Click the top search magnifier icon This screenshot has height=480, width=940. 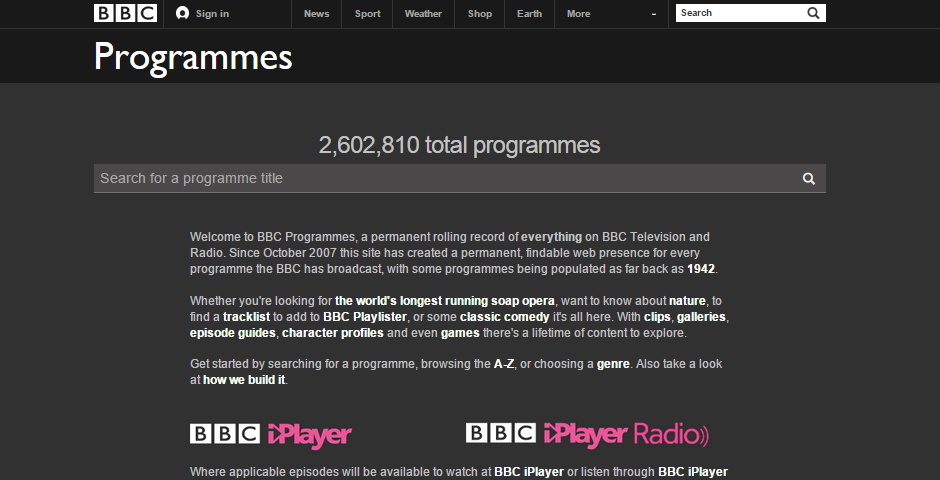pos(813,13)
